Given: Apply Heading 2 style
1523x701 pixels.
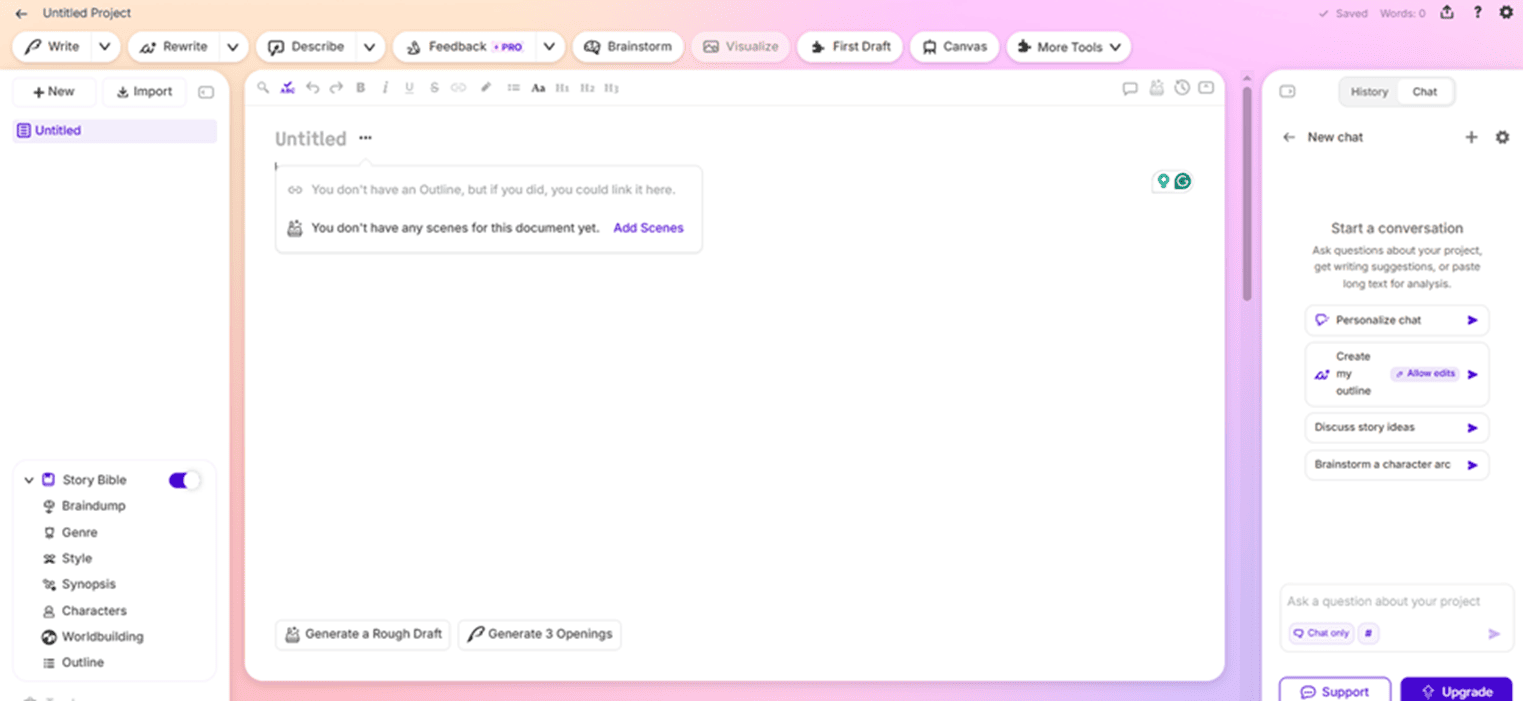Looking at the screenshot, I should pyautogui.click(x=587, y=88).
